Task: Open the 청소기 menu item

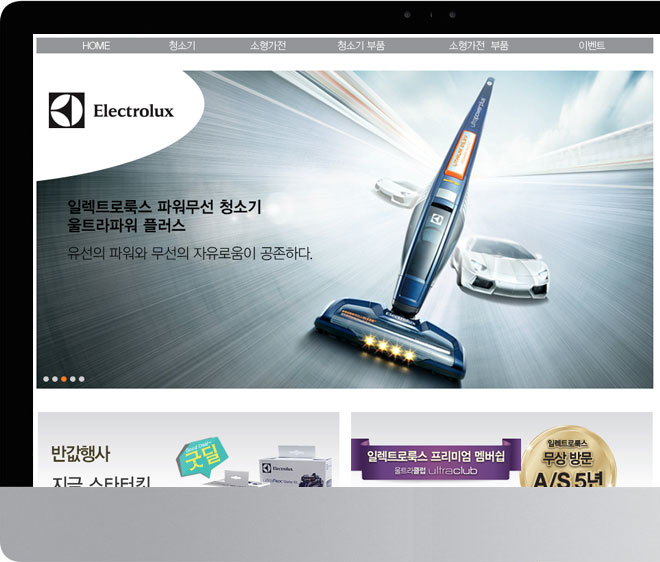Action: [182, 45]
